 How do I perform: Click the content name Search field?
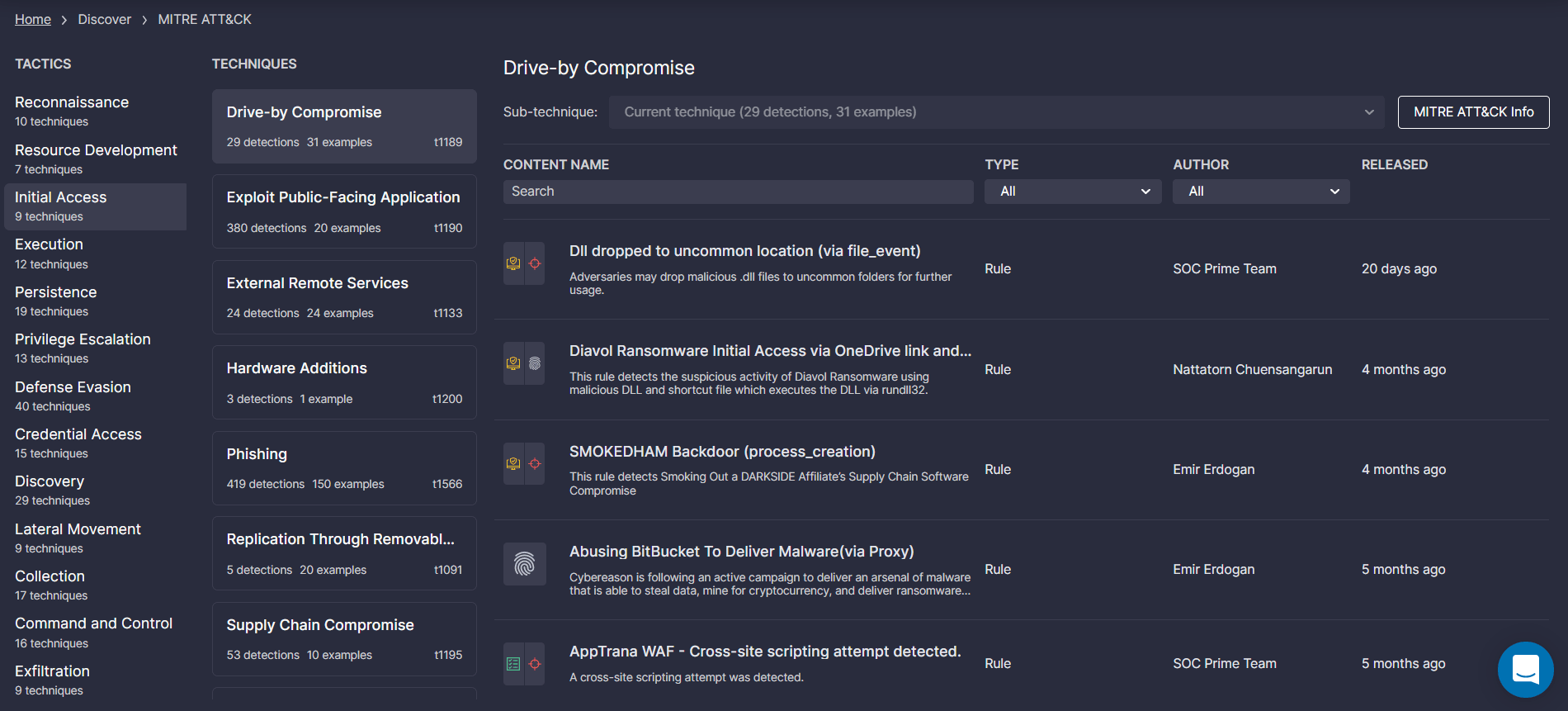coord(739,192)
